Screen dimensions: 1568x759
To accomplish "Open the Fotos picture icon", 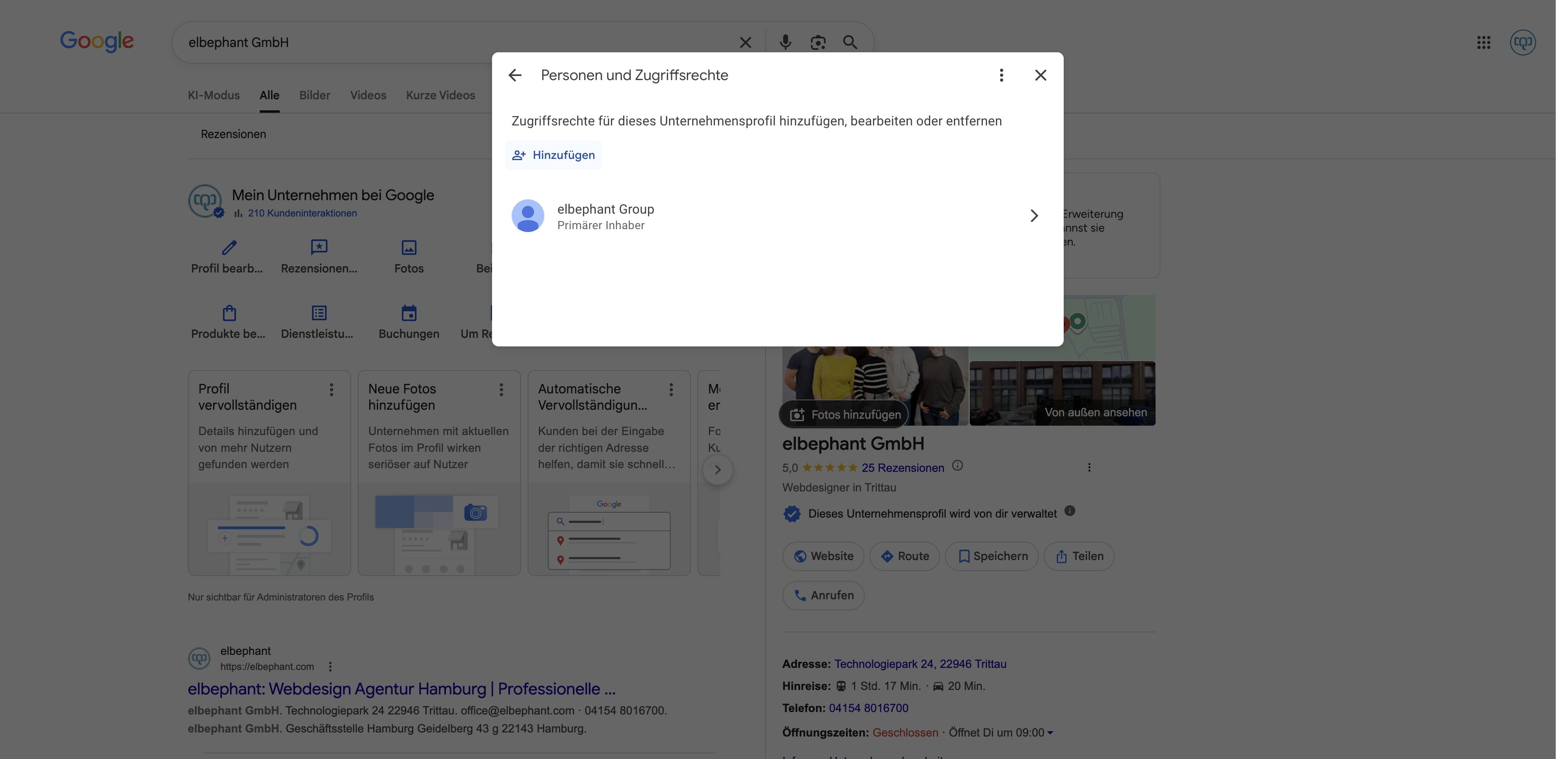I will (409, 247).
